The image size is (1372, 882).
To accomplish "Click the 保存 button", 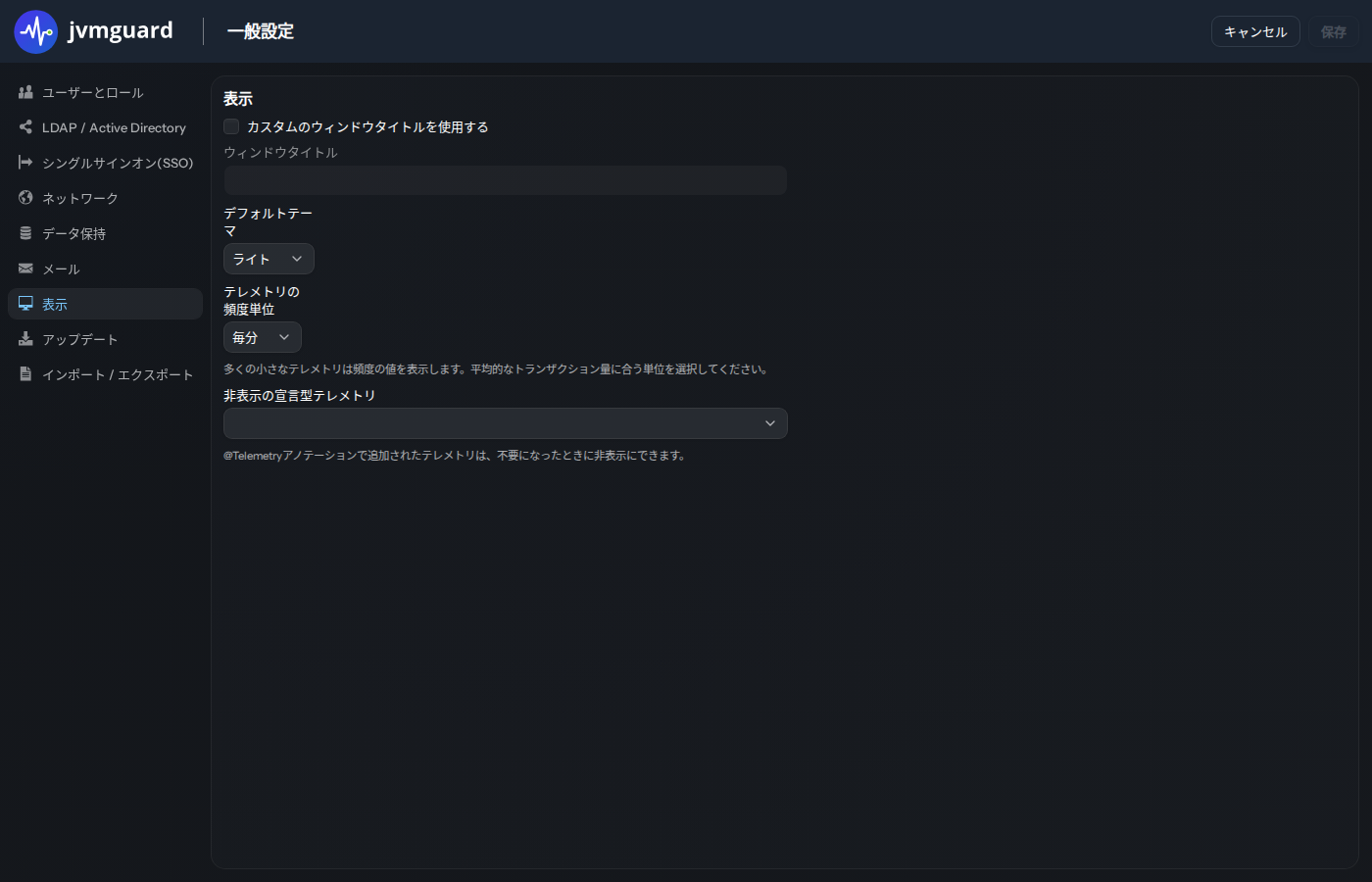I will tap(1334, 31).
